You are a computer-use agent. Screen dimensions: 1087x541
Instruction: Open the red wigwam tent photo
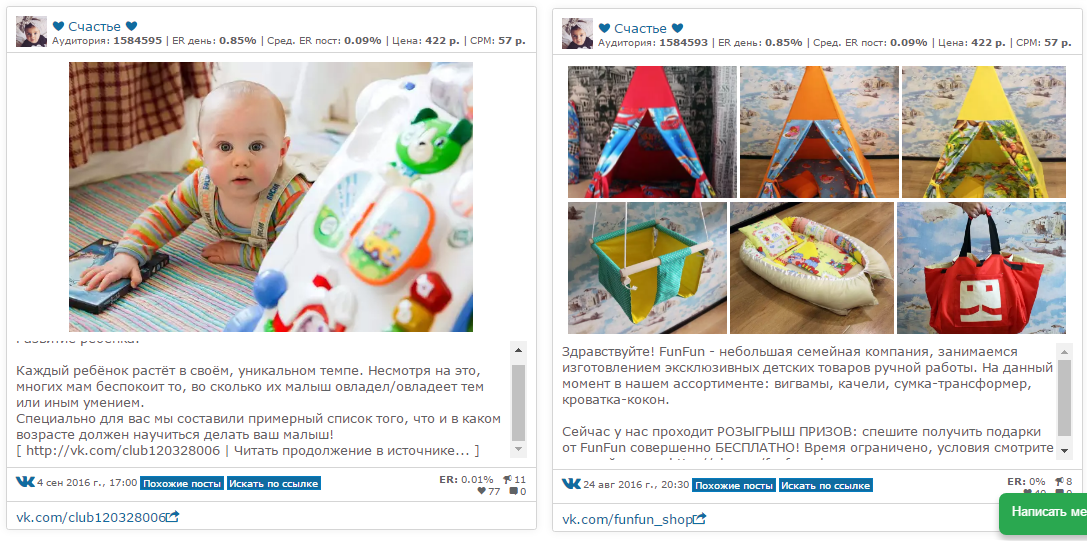click(x=652, y=132)
